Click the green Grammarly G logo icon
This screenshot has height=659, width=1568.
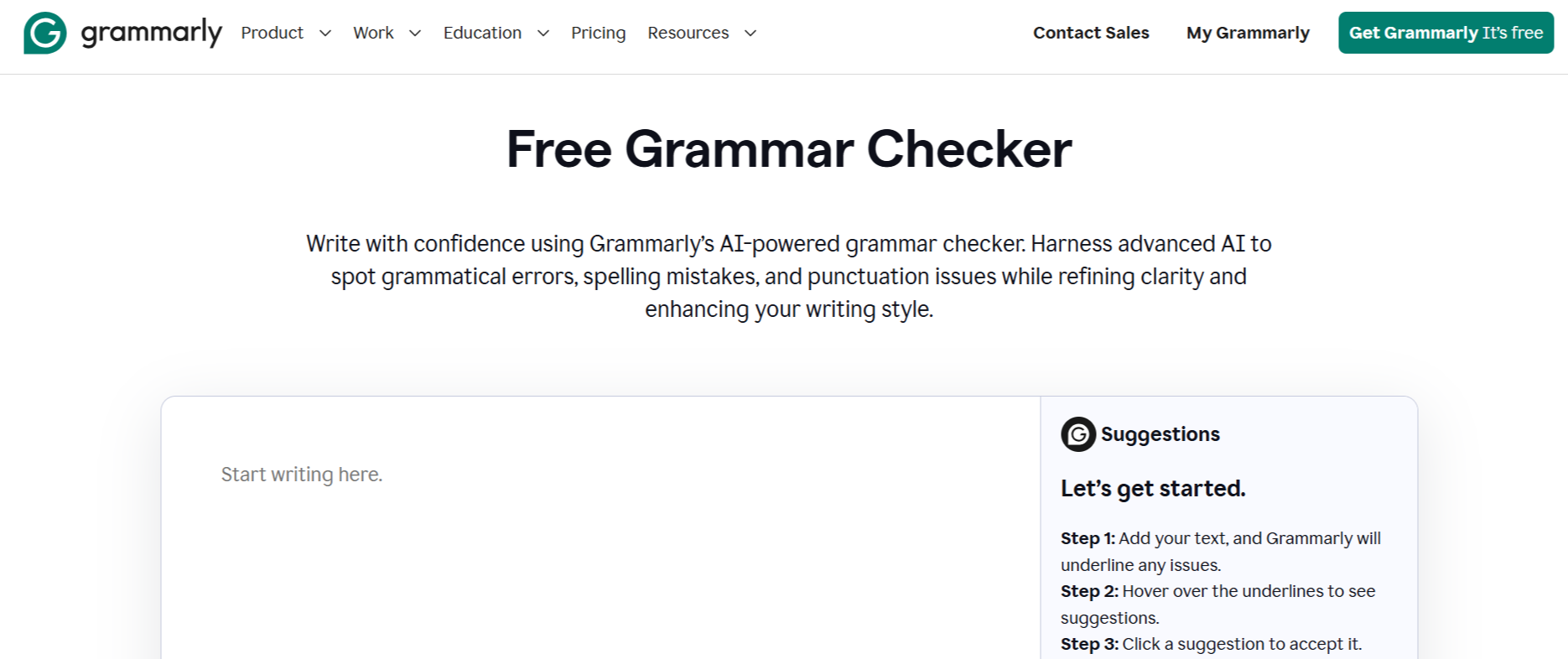click(45, 33)
